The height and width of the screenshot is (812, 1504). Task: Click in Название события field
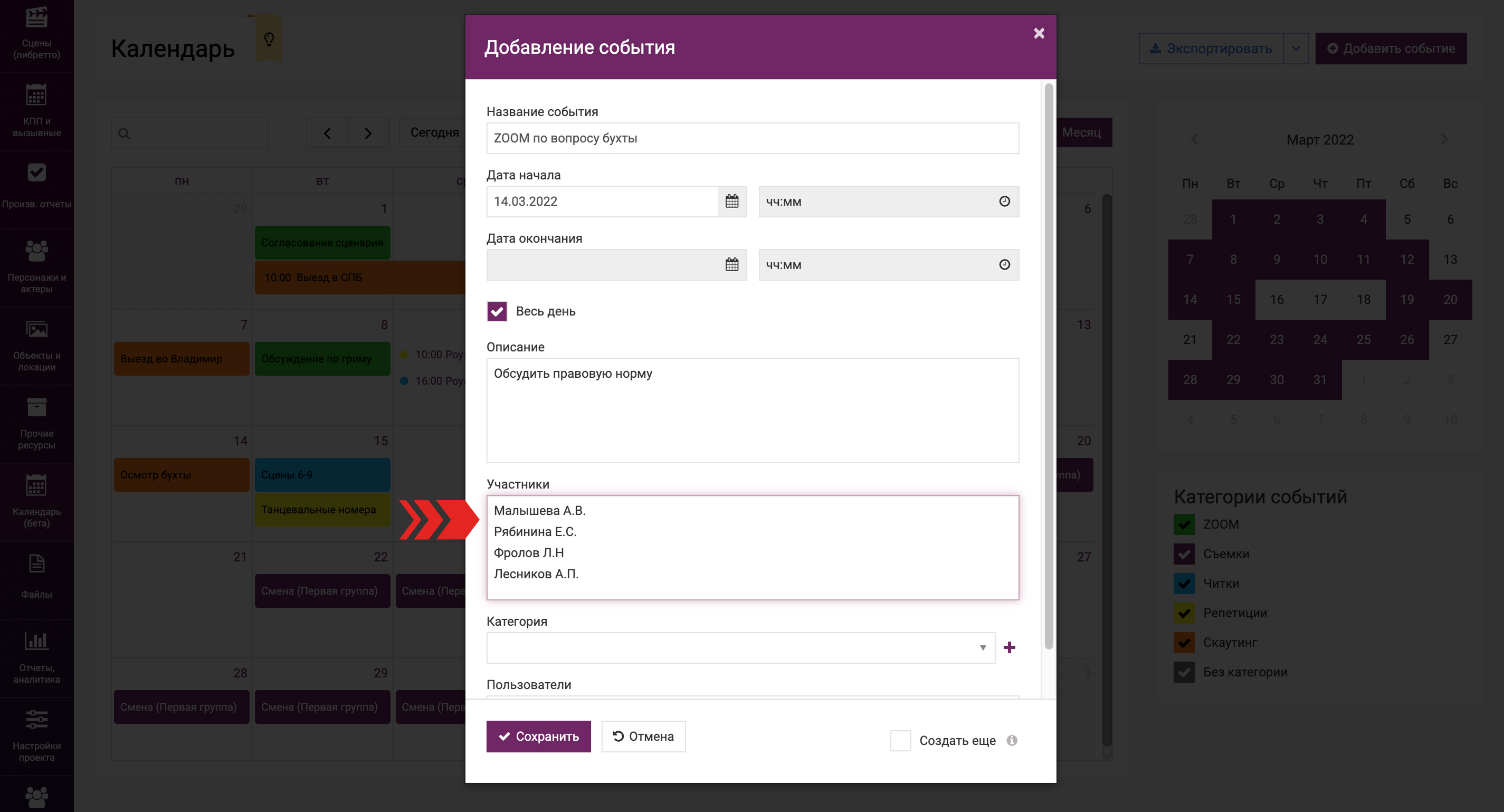(753, 138)
